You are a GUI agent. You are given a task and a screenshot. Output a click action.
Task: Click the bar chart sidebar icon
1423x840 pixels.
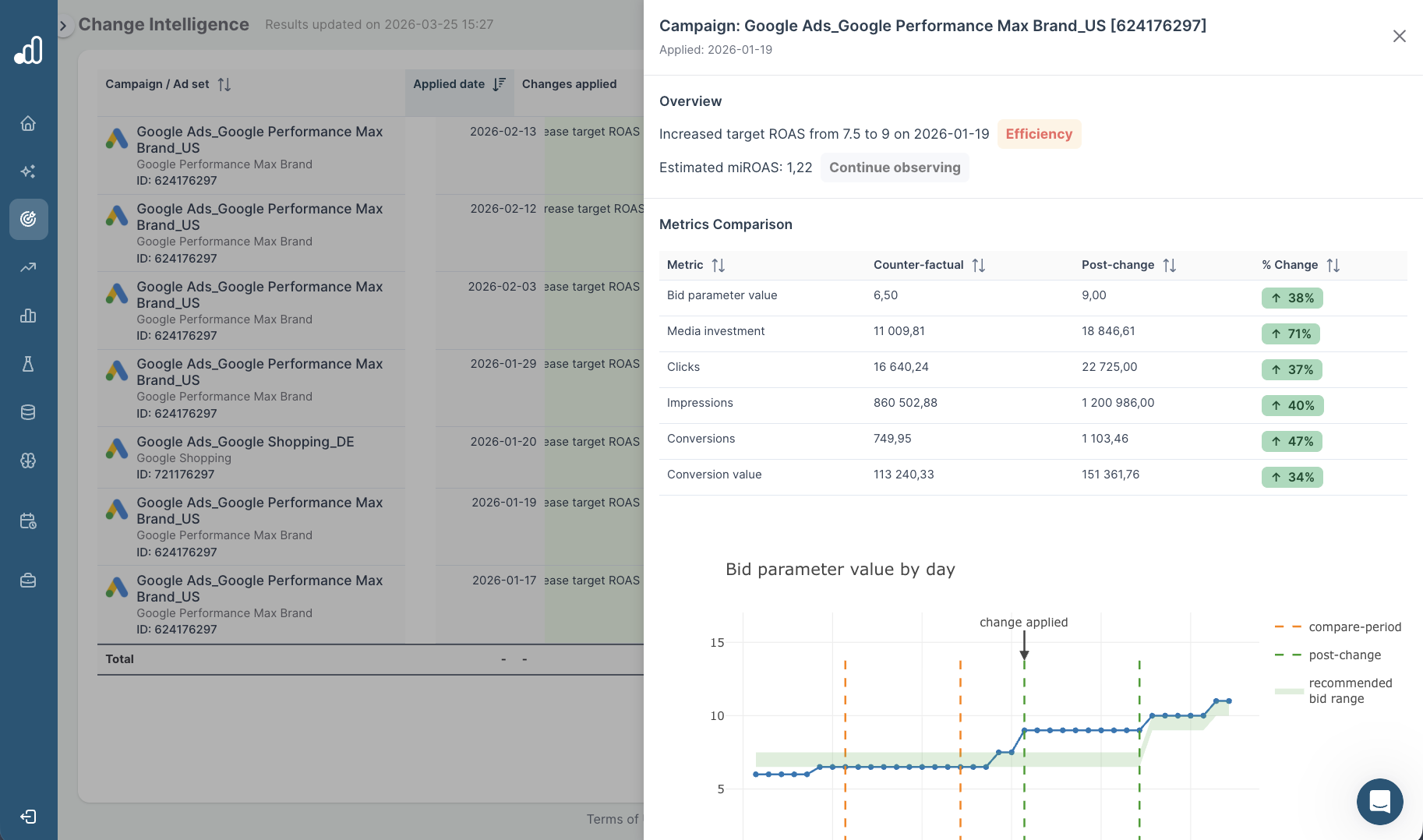pyautogui.click(x=28, y=316)
